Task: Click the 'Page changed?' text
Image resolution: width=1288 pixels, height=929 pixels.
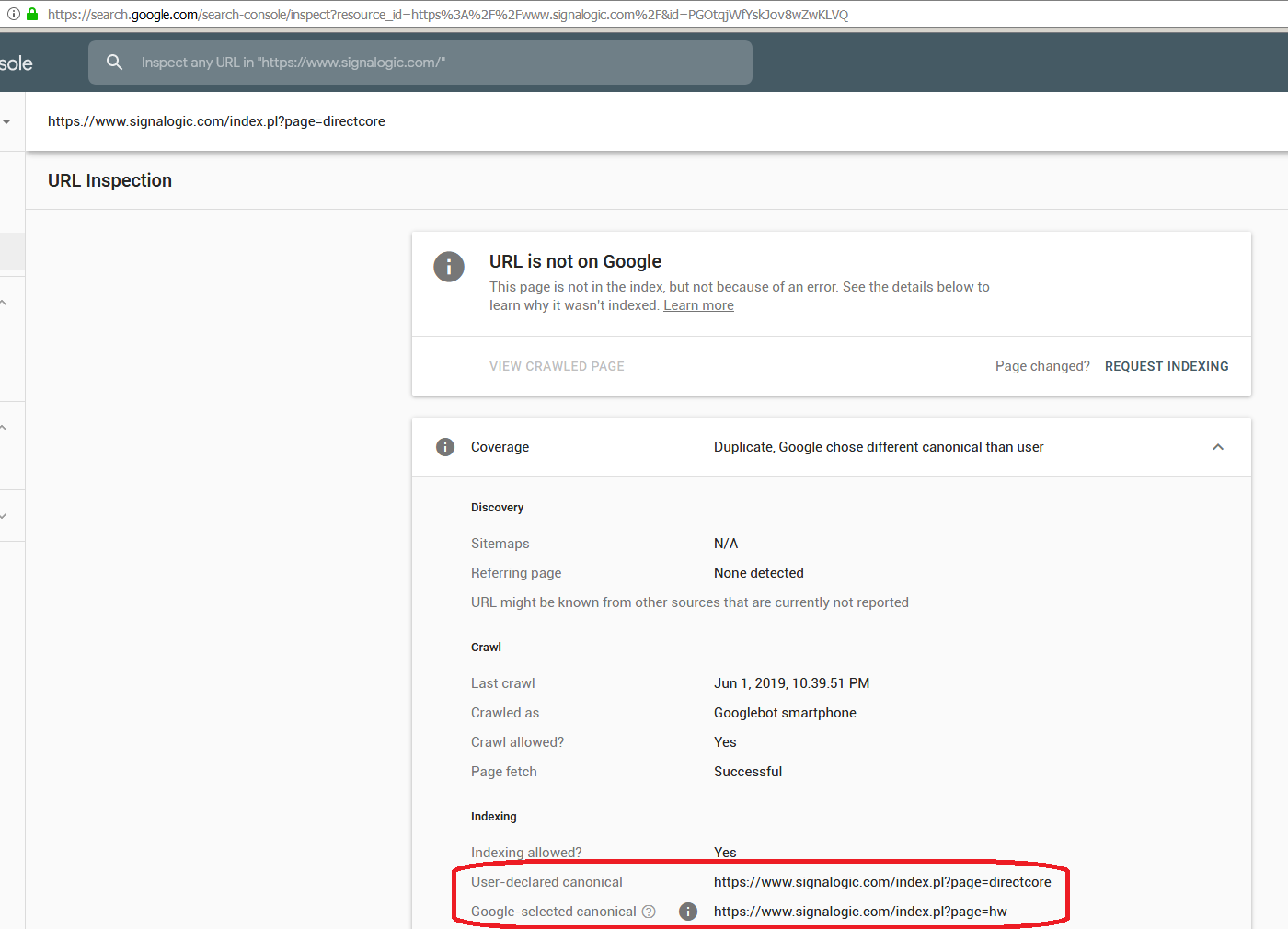Action: pyautogui.click(x=1042, y=366)
